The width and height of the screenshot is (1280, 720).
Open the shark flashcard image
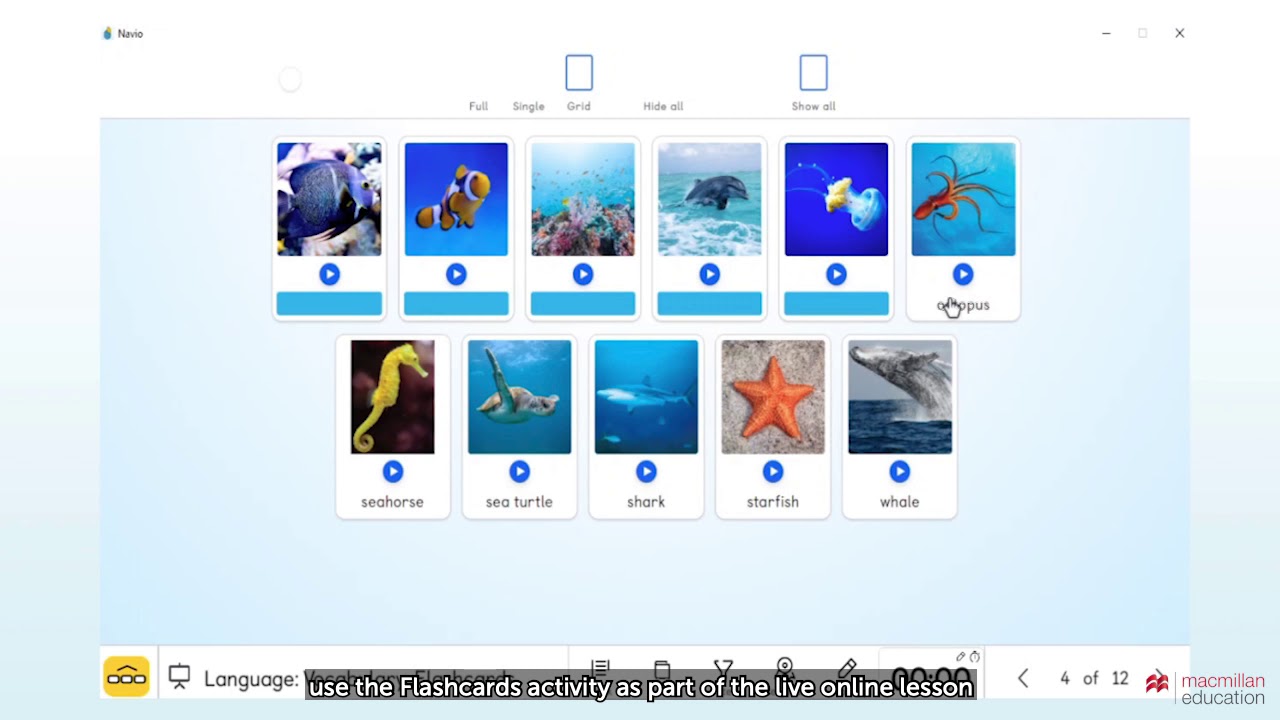(646, 397)
